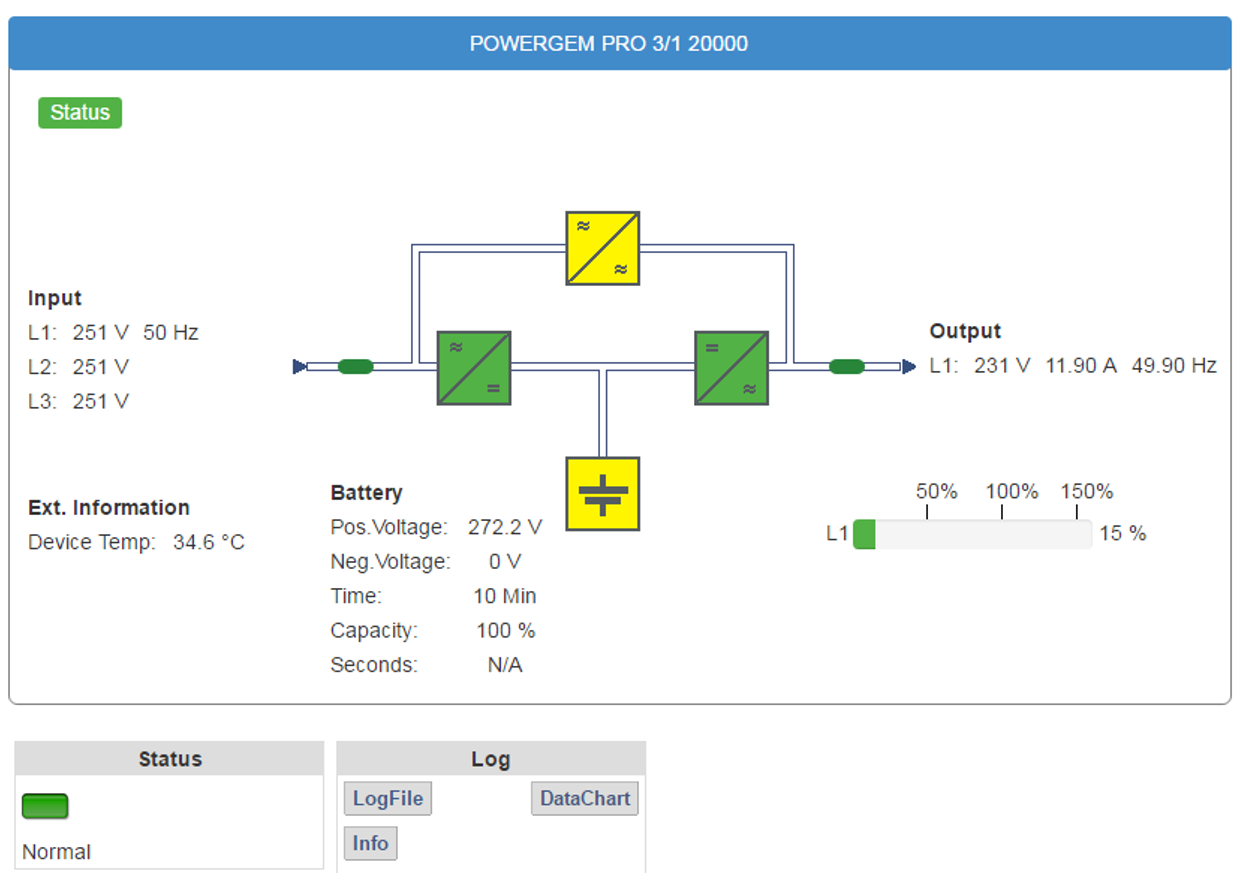Click the battery Capacity value 100 %
The image size is (1246, 873).
pyautogui.click(x=506, y=631)
